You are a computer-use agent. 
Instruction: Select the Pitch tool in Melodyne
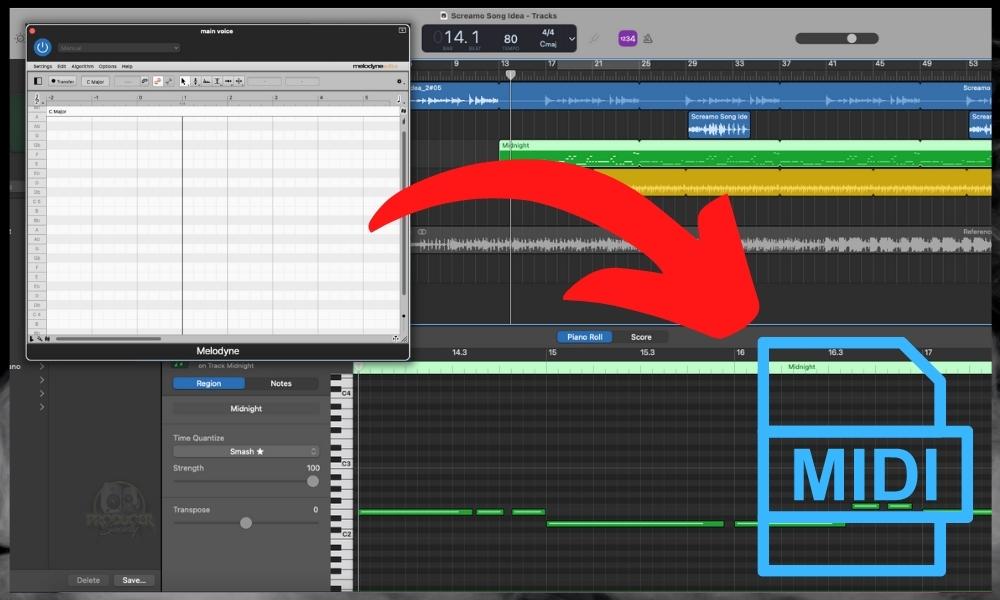point(195,81)
